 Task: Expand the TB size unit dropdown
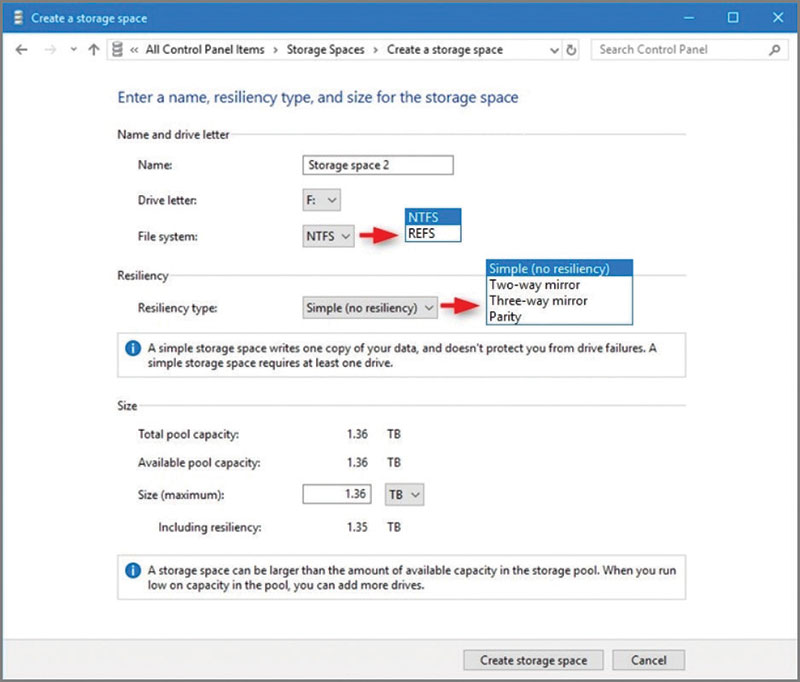[x=402, y=494]
